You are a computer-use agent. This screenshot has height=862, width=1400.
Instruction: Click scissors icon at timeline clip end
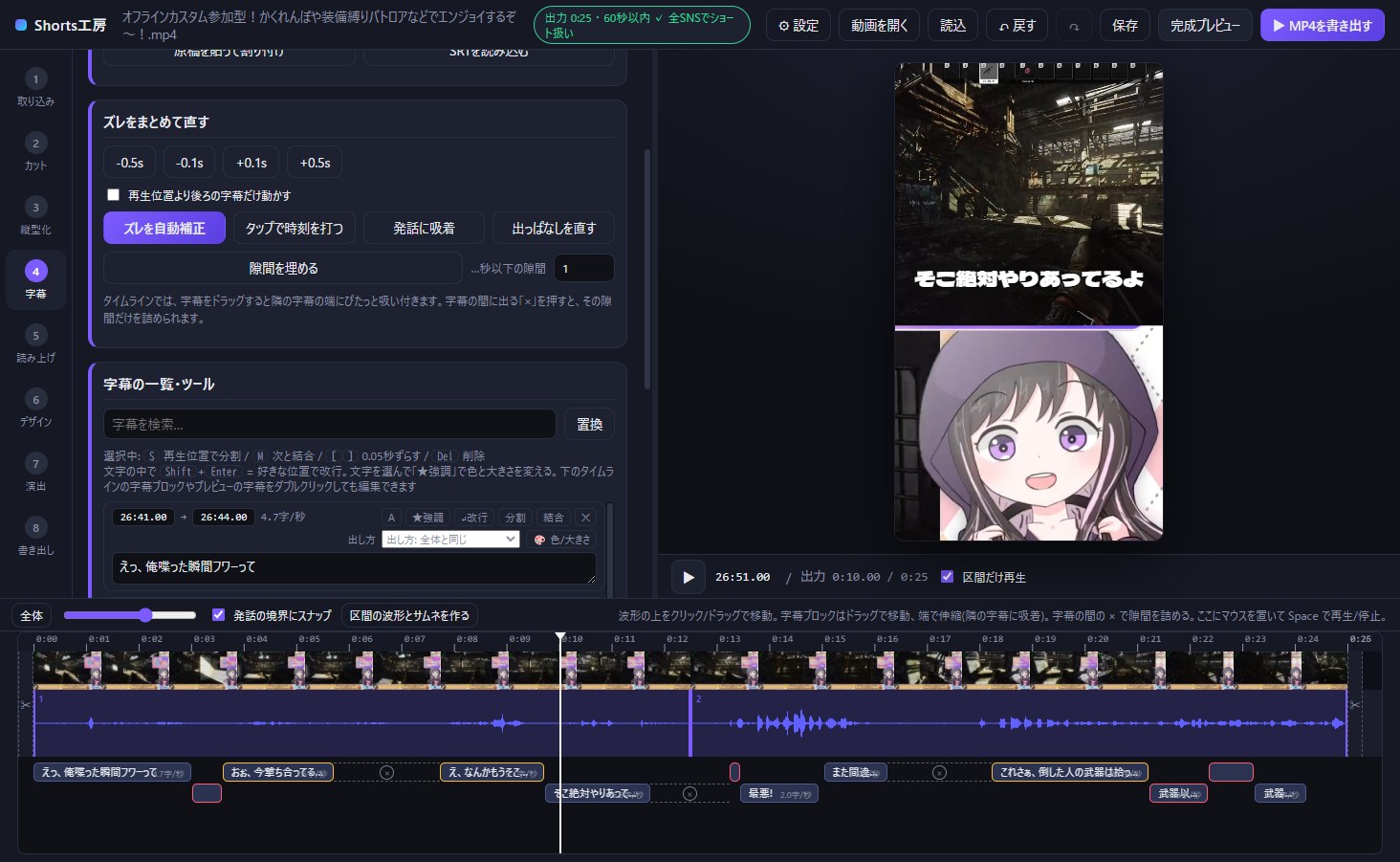pos(1354,705)
